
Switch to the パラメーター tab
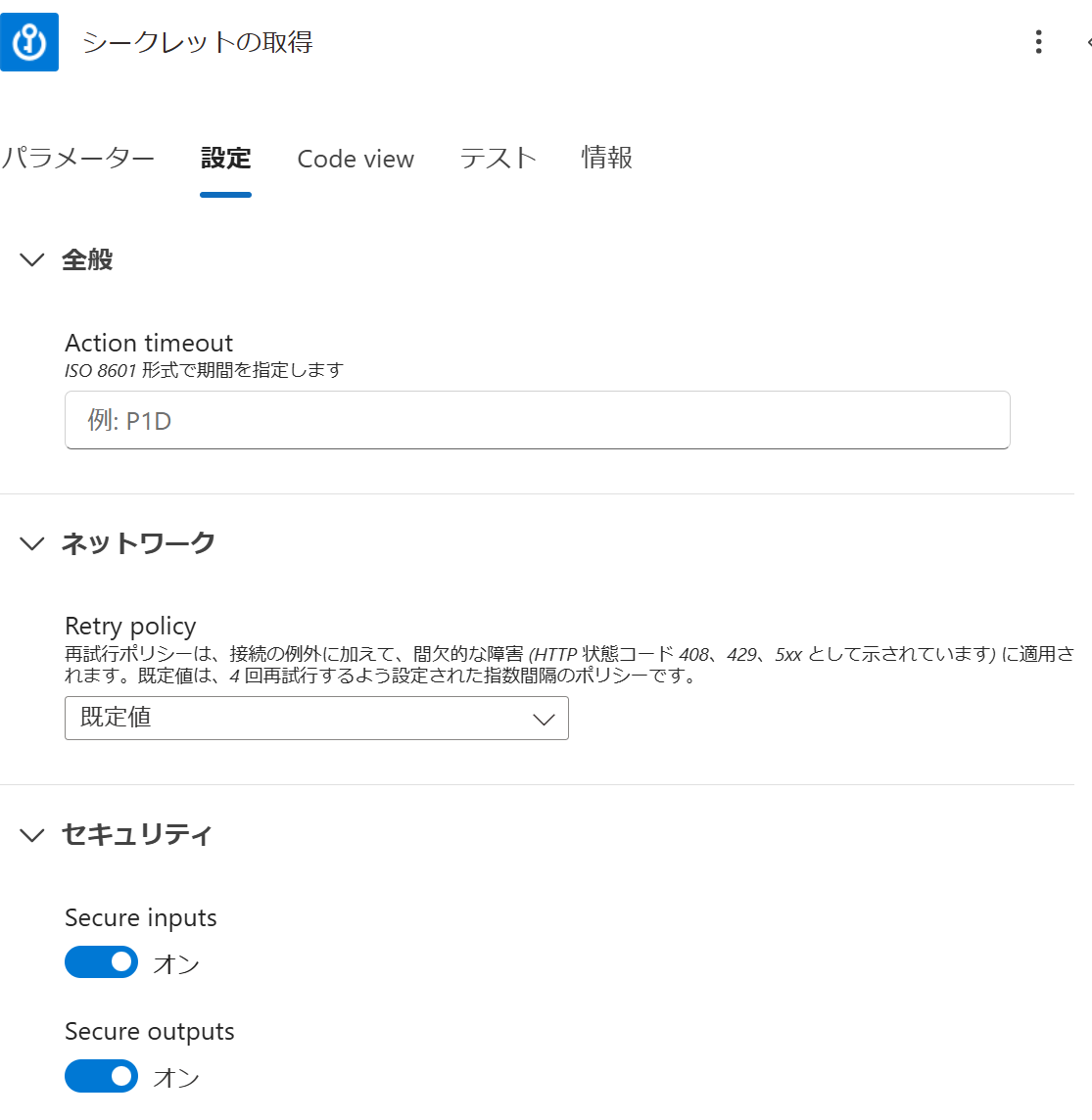(x=77, y=158)
